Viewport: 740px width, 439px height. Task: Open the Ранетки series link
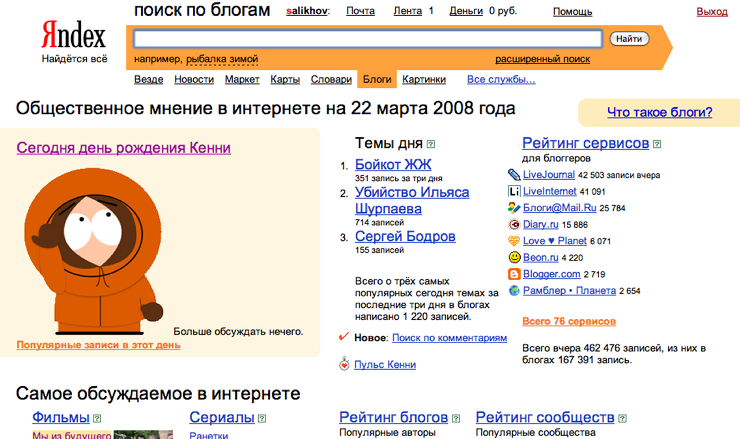coord(209,435)
